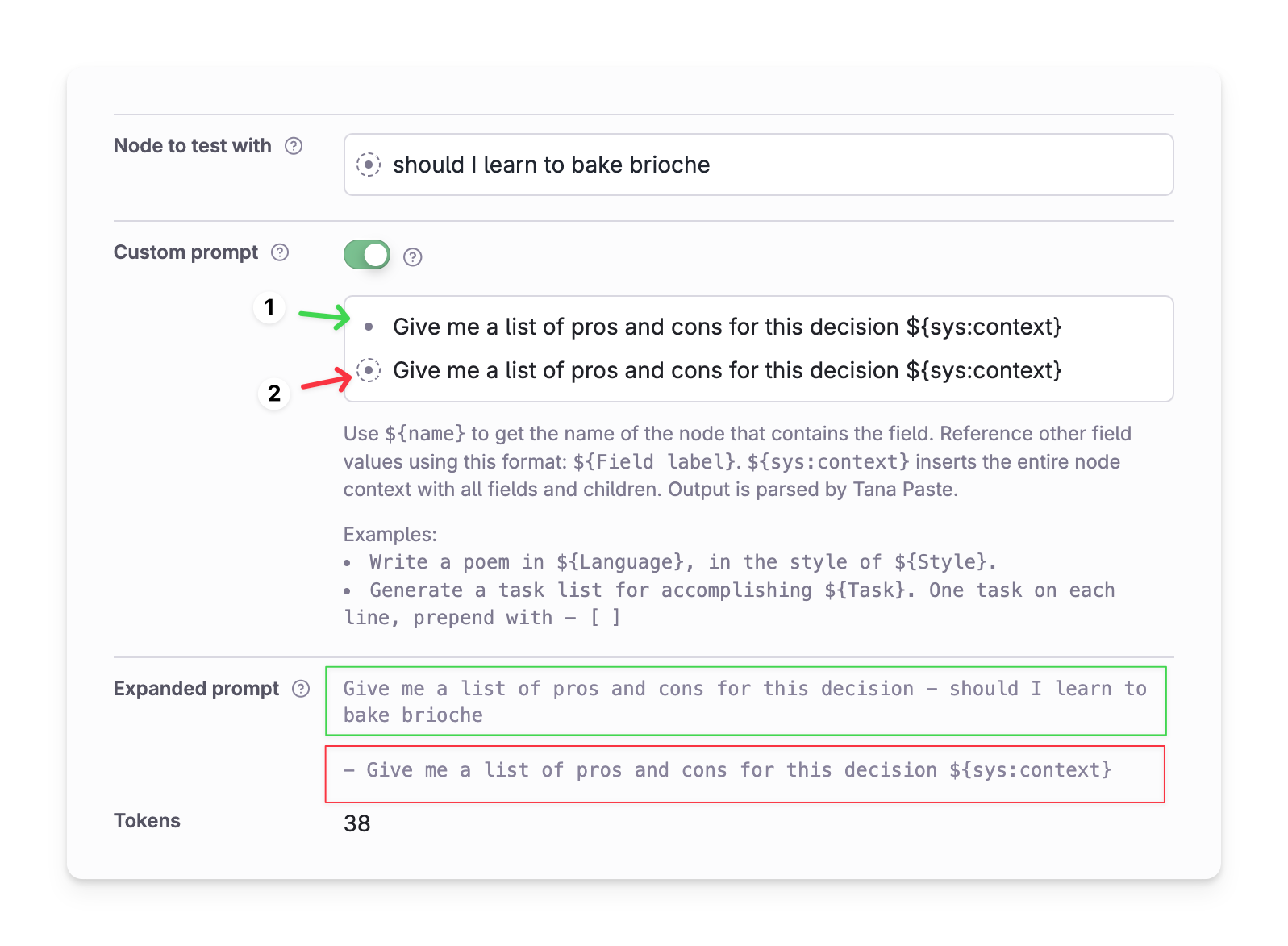The width and height of the screenshot is (1288, 946).
Task: Click help icon beside Expanded prompt
Action: (301, 689)
